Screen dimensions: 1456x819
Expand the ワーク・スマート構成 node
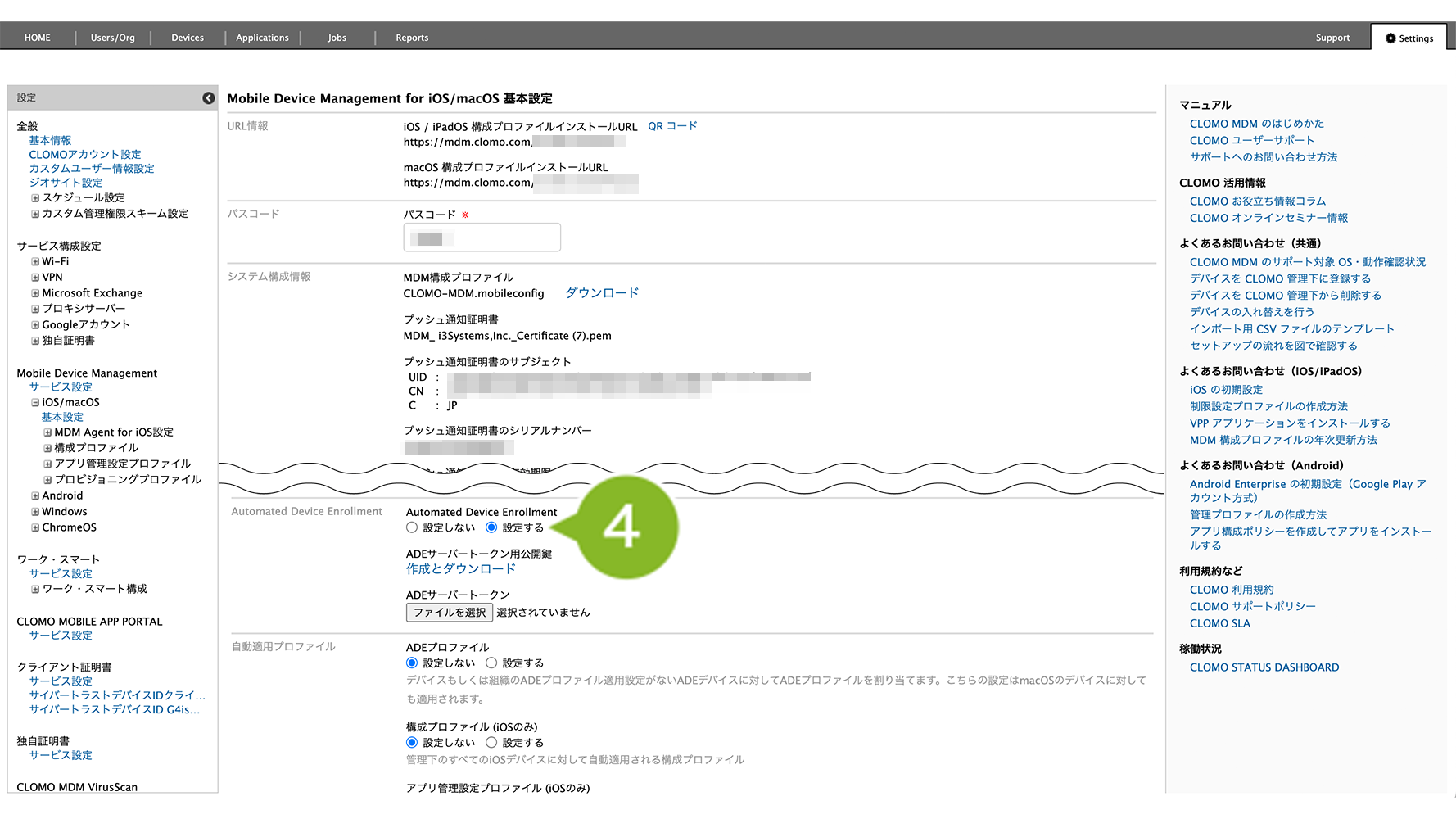coord(35,590)
